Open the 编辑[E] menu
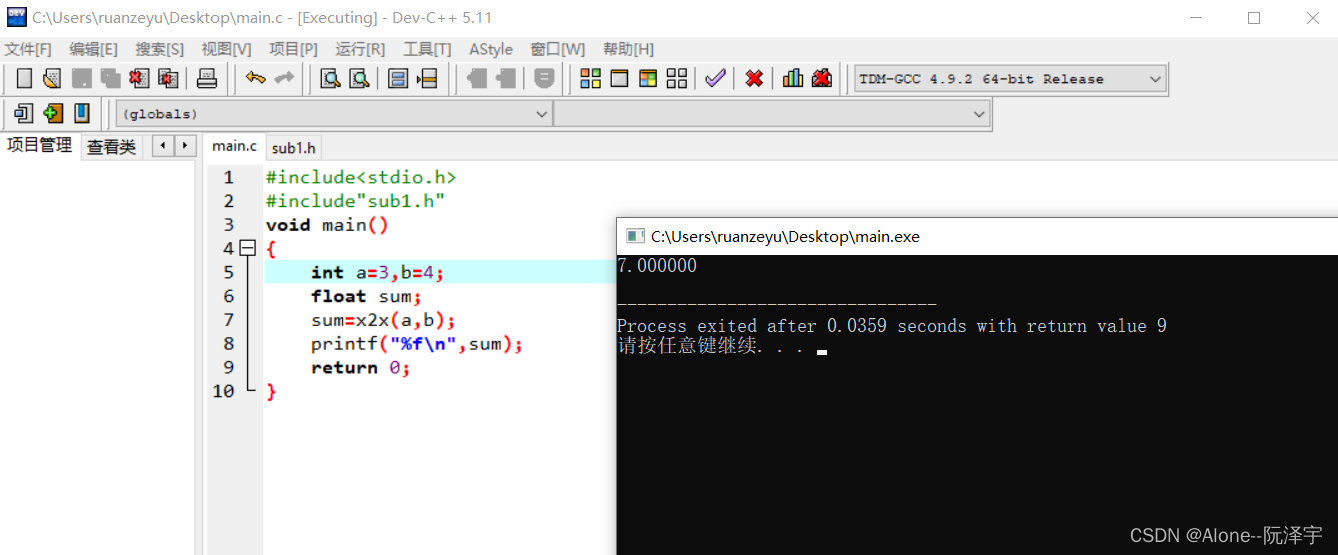 pyautogui.click(x=94, y=49)
